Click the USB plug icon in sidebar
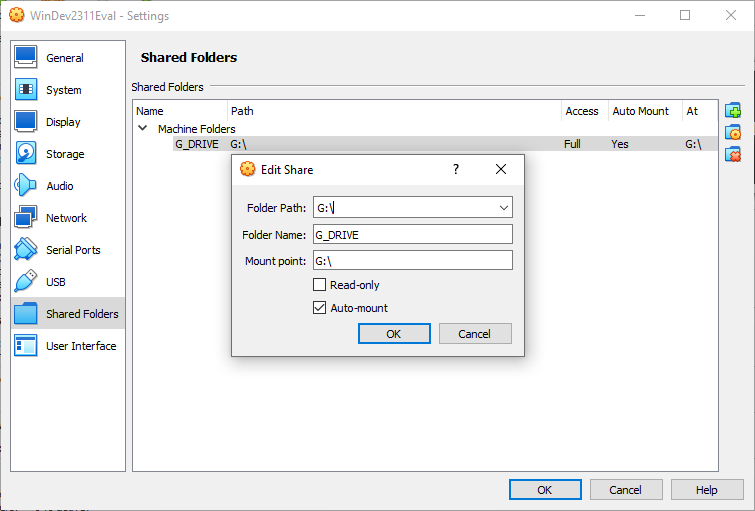The image size is (755, 511). click(x=26, y=282)
